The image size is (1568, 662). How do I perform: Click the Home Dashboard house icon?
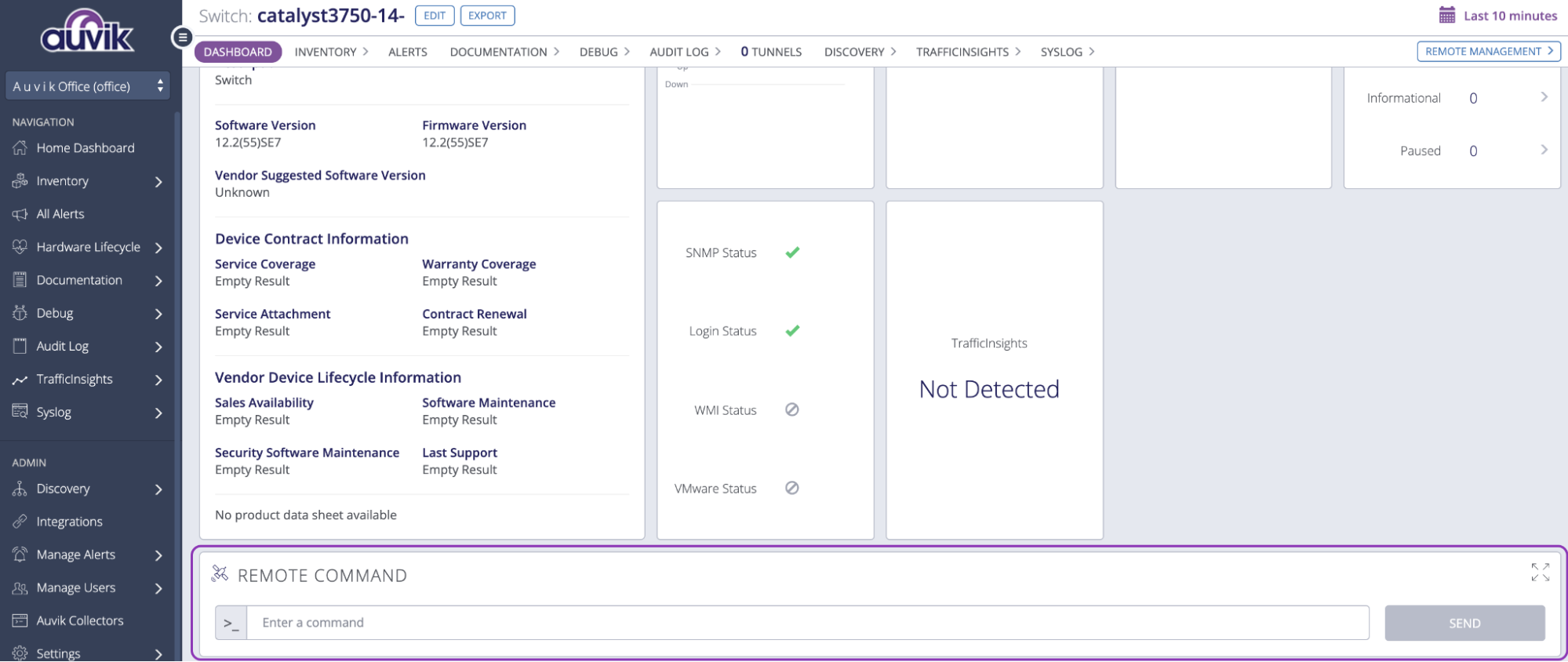point(20,147)
